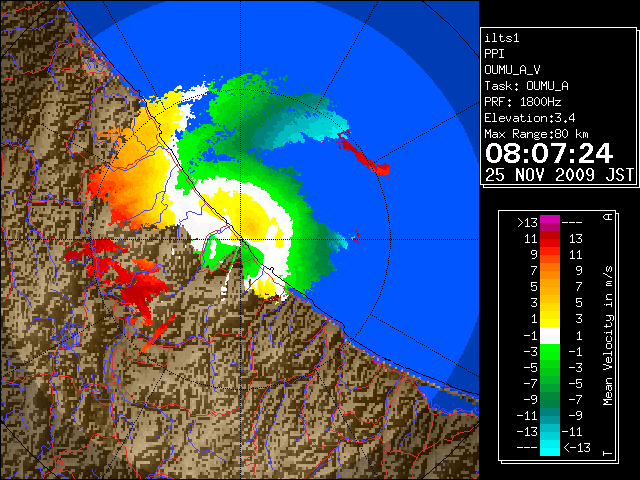Image resolution: width=640 pixels, height=480 pixels.
Task: Click the radar ID text "ilts1"
Action: [x=502, y=38]
